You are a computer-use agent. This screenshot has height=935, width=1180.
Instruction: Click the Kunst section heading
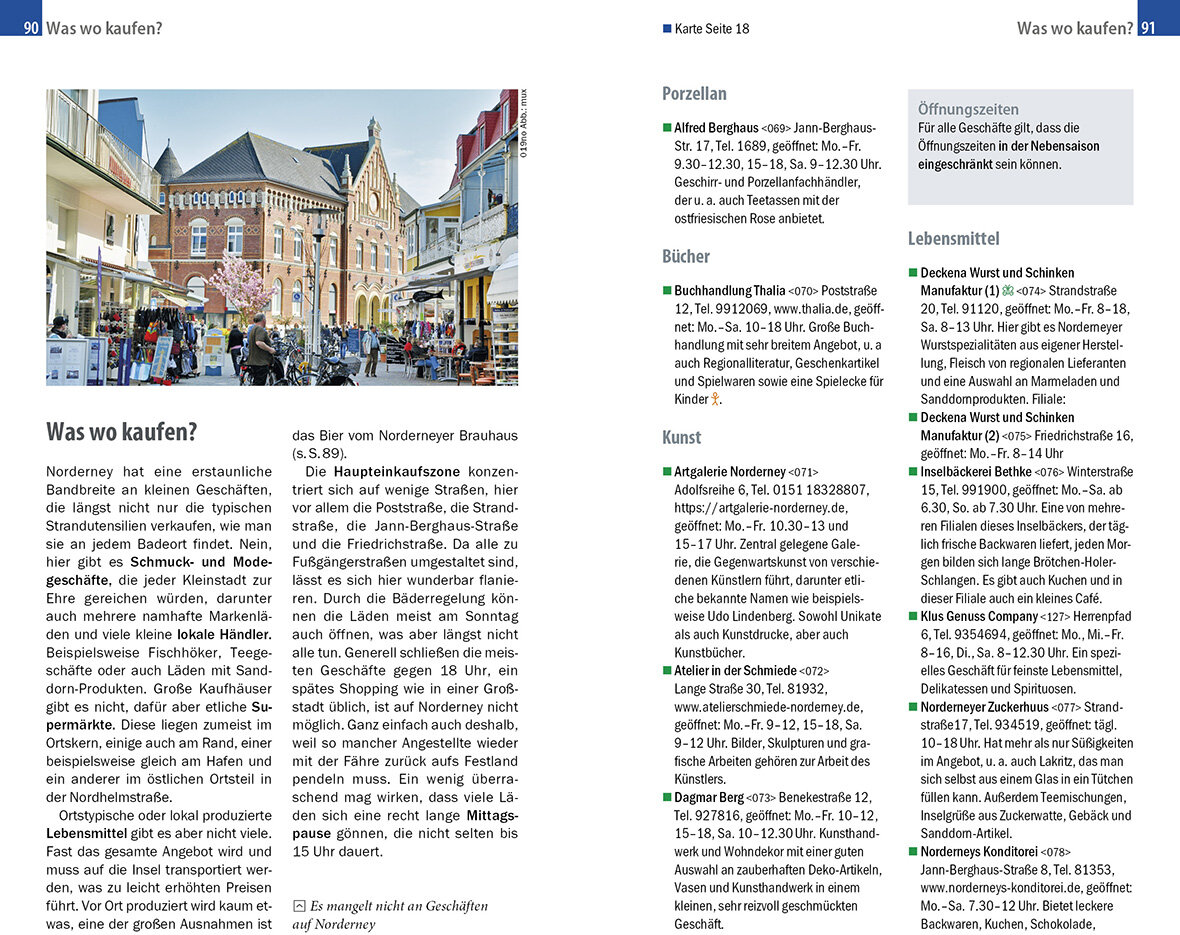point(682,437)
